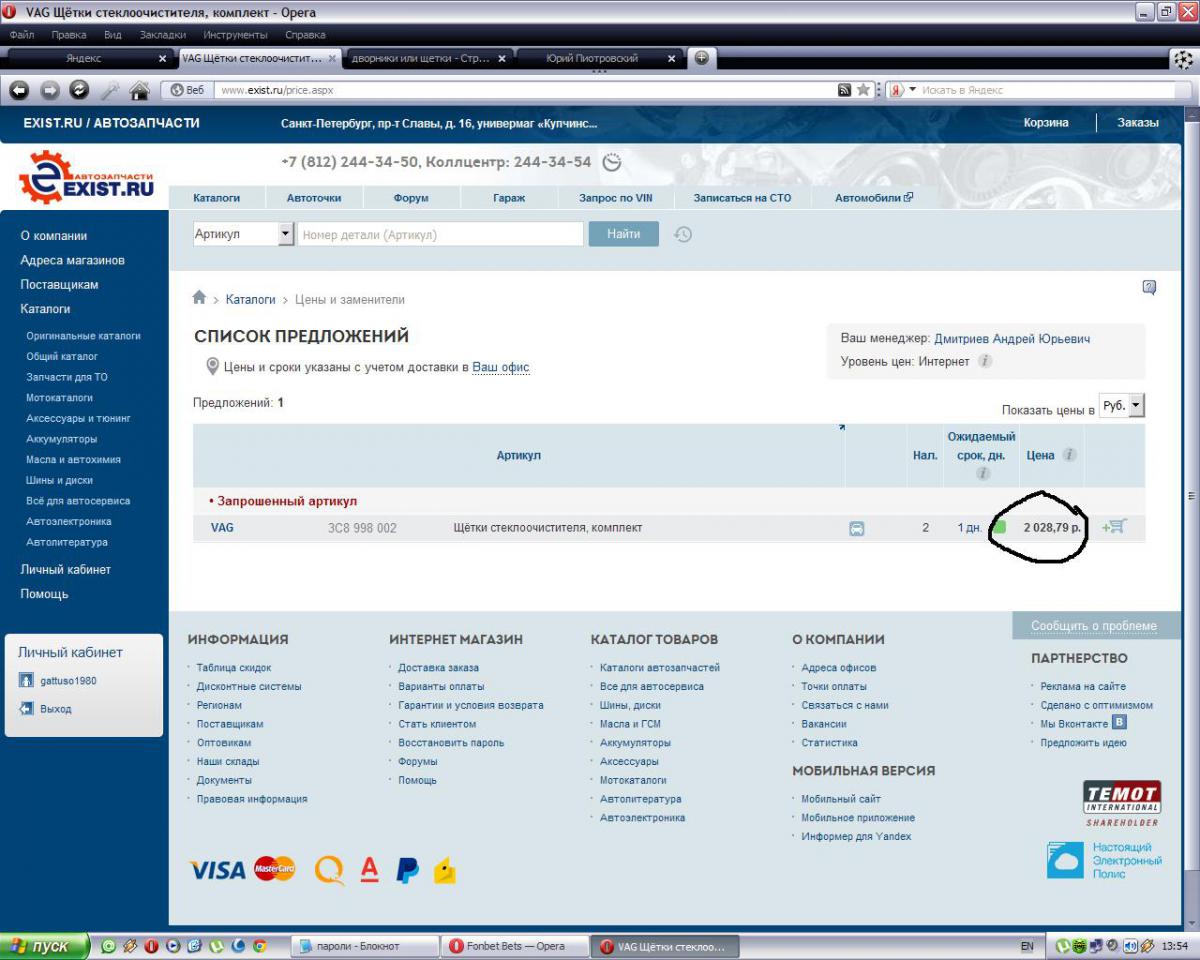Open a new tab with plus button

click(701, 58)
